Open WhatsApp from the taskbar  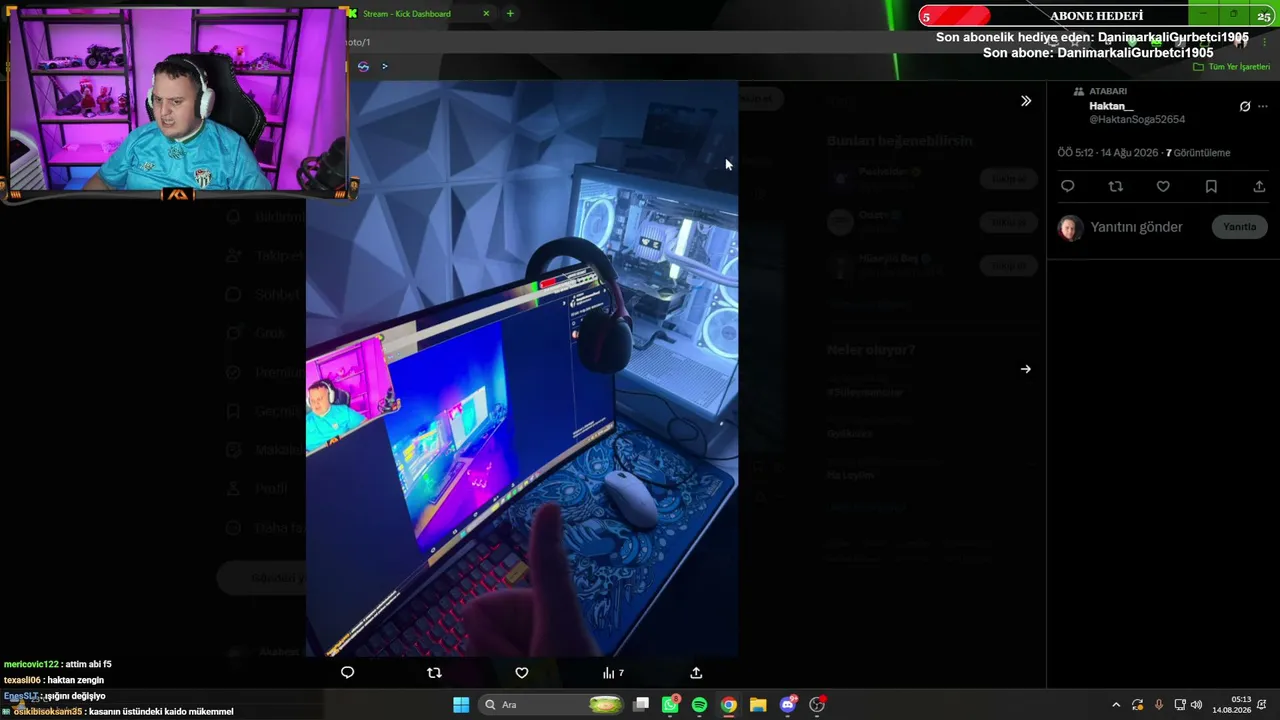(x=670, y=705)
